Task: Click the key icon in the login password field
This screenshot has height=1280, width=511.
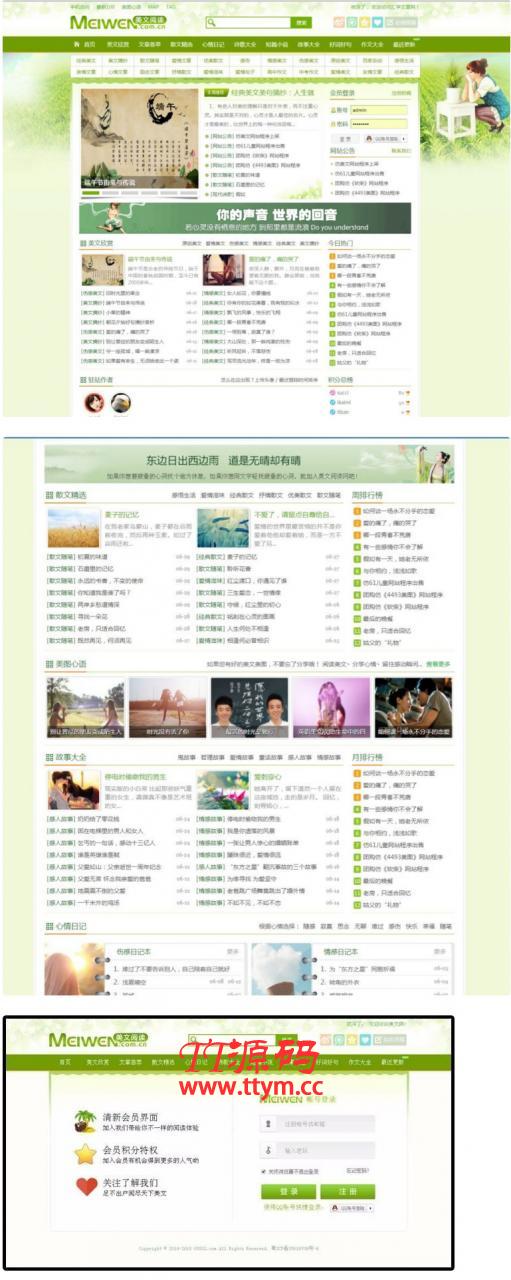Action: pos(268,1149)
